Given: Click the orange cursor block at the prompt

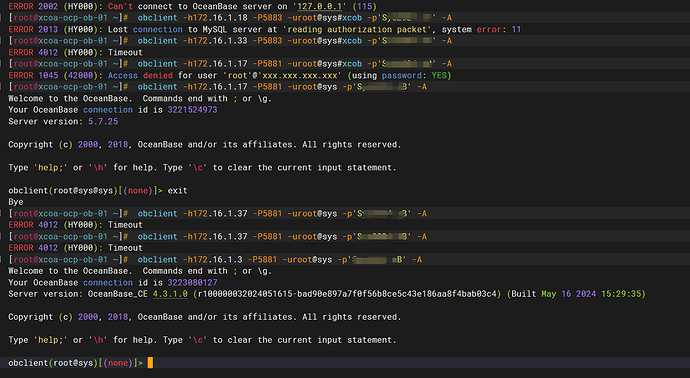Looking at the screenshot, I should 150,363.
